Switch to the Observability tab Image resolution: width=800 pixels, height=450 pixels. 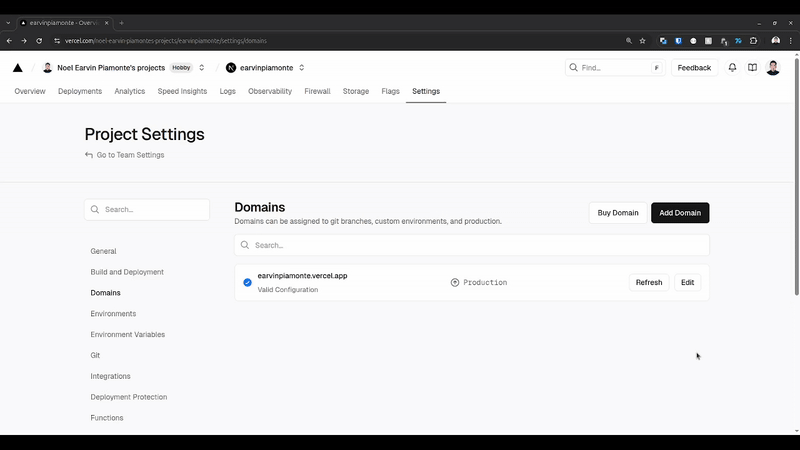(270, 91)
